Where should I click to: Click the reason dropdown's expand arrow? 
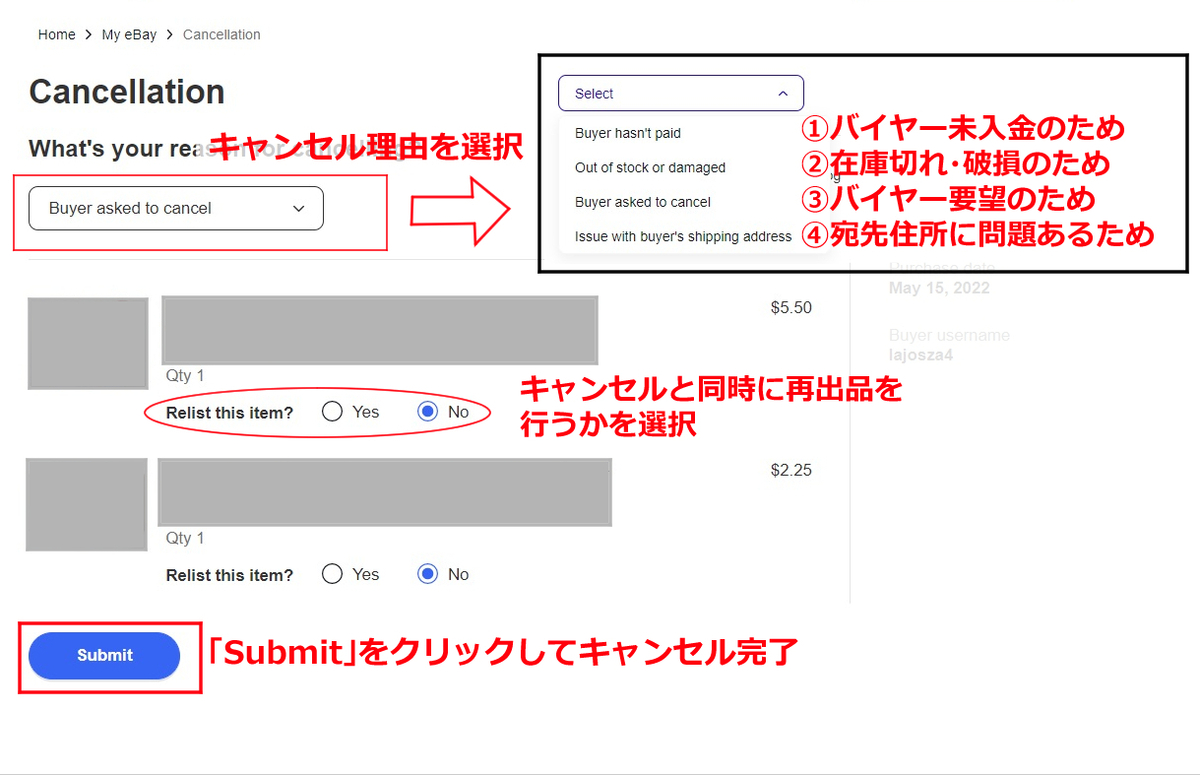298,208
